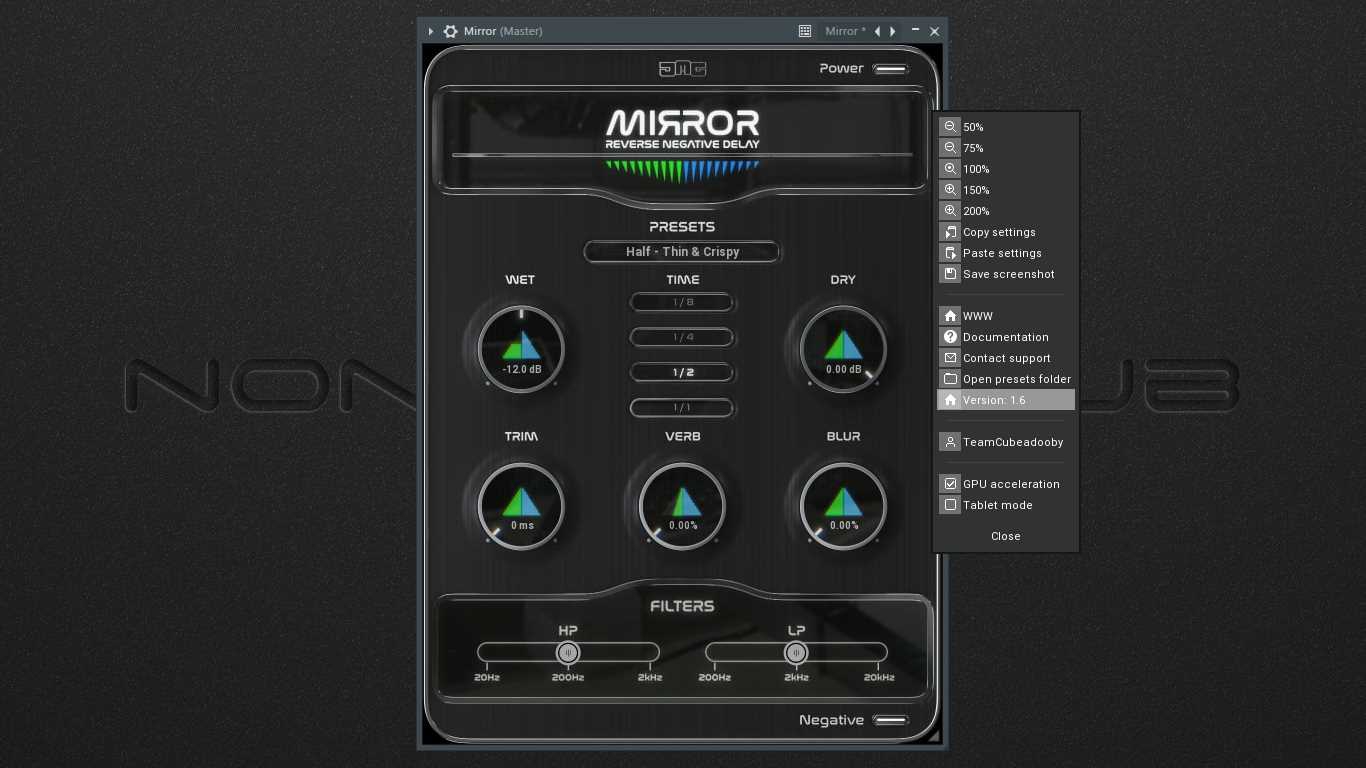Choose 150% zoom menu entry
The image size is (1366, 768).
point(1006,190)
